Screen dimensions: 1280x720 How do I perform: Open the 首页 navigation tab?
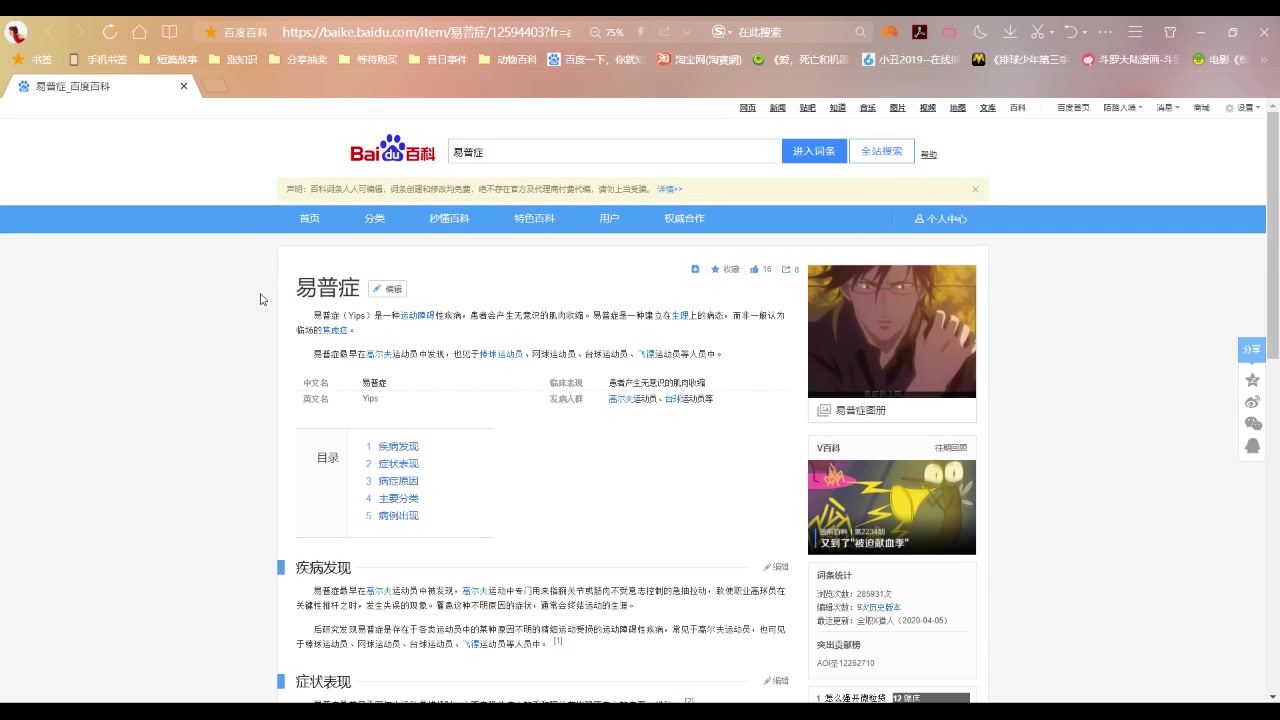click(310, 219)
